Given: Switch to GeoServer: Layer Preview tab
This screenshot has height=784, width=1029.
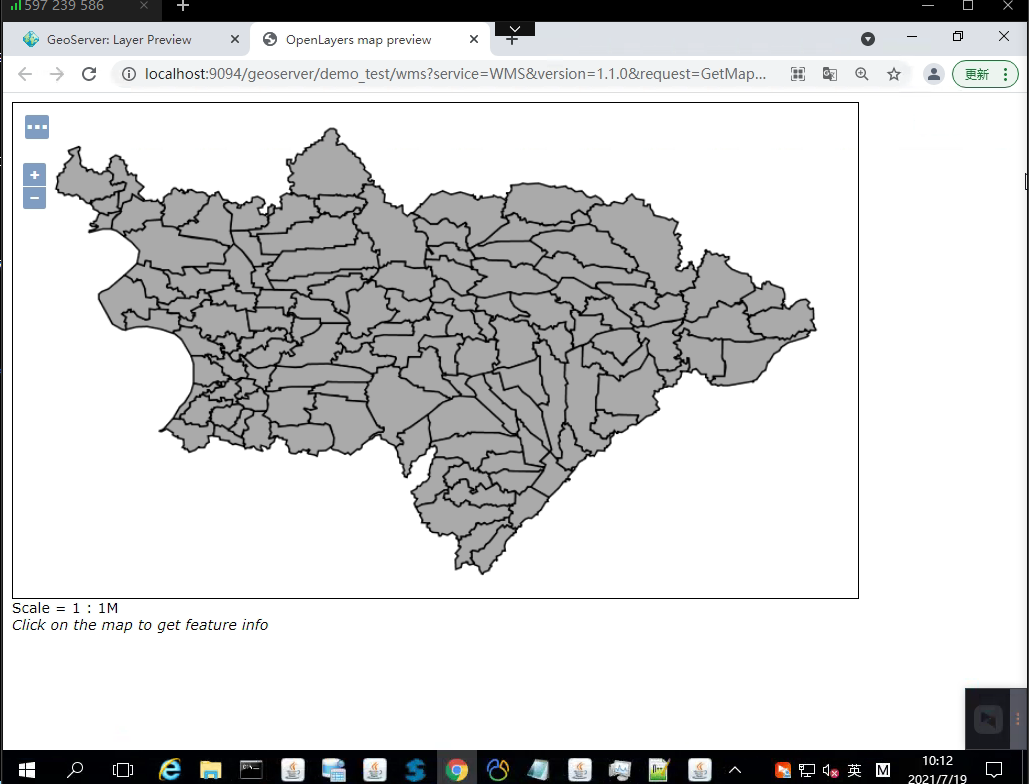Looking at the screenshot, I should (119, 40).
